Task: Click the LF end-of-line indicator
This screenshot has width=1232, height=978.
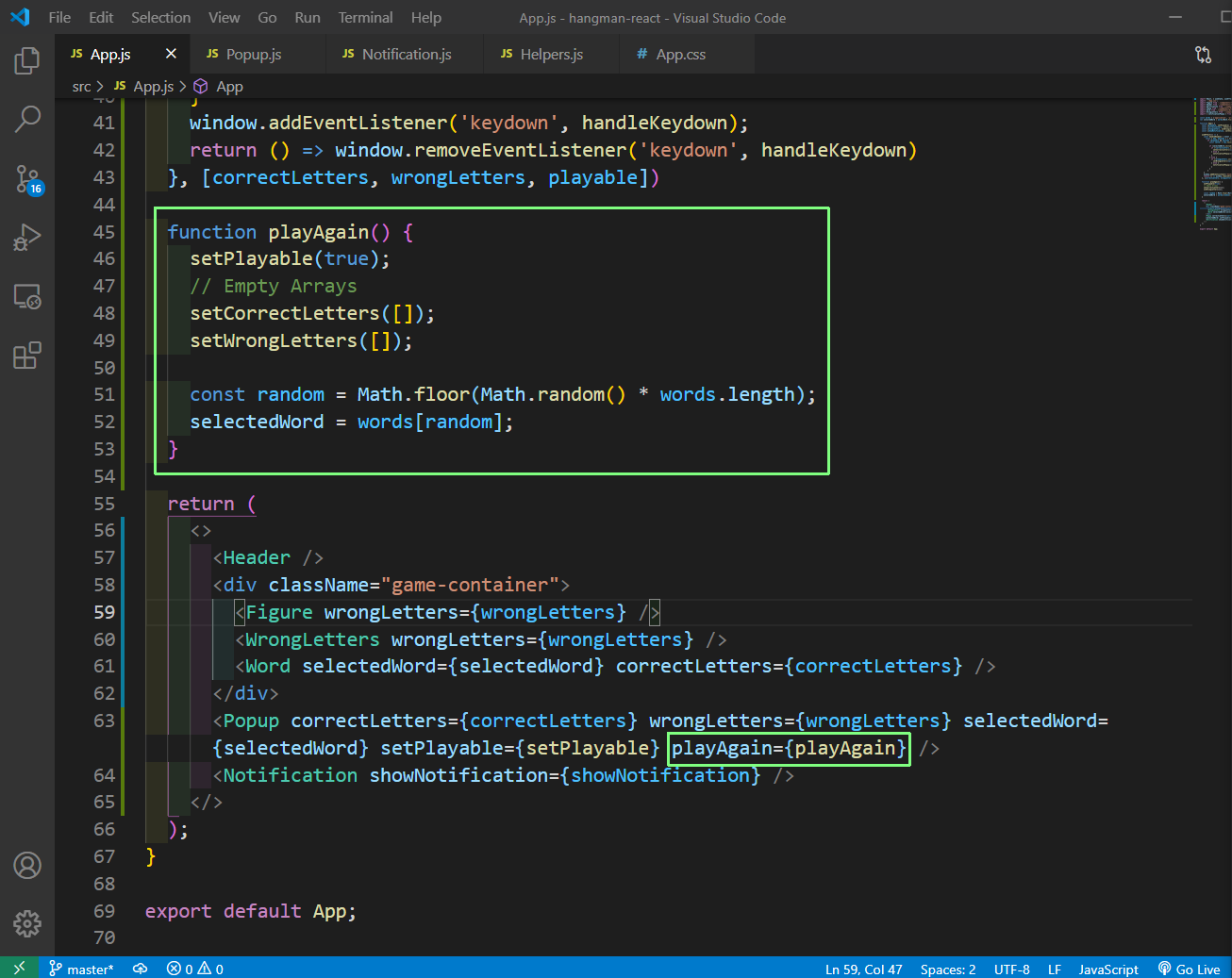Action: [x=1055, y=969]
